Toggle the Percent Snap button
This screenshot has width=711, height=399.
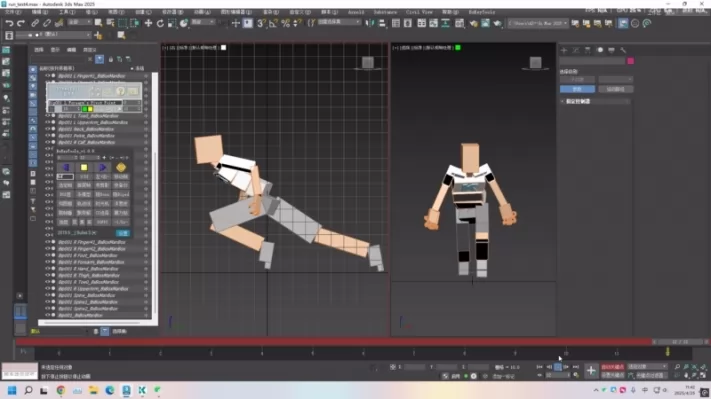pyautogui.click(x=285, y=23)
